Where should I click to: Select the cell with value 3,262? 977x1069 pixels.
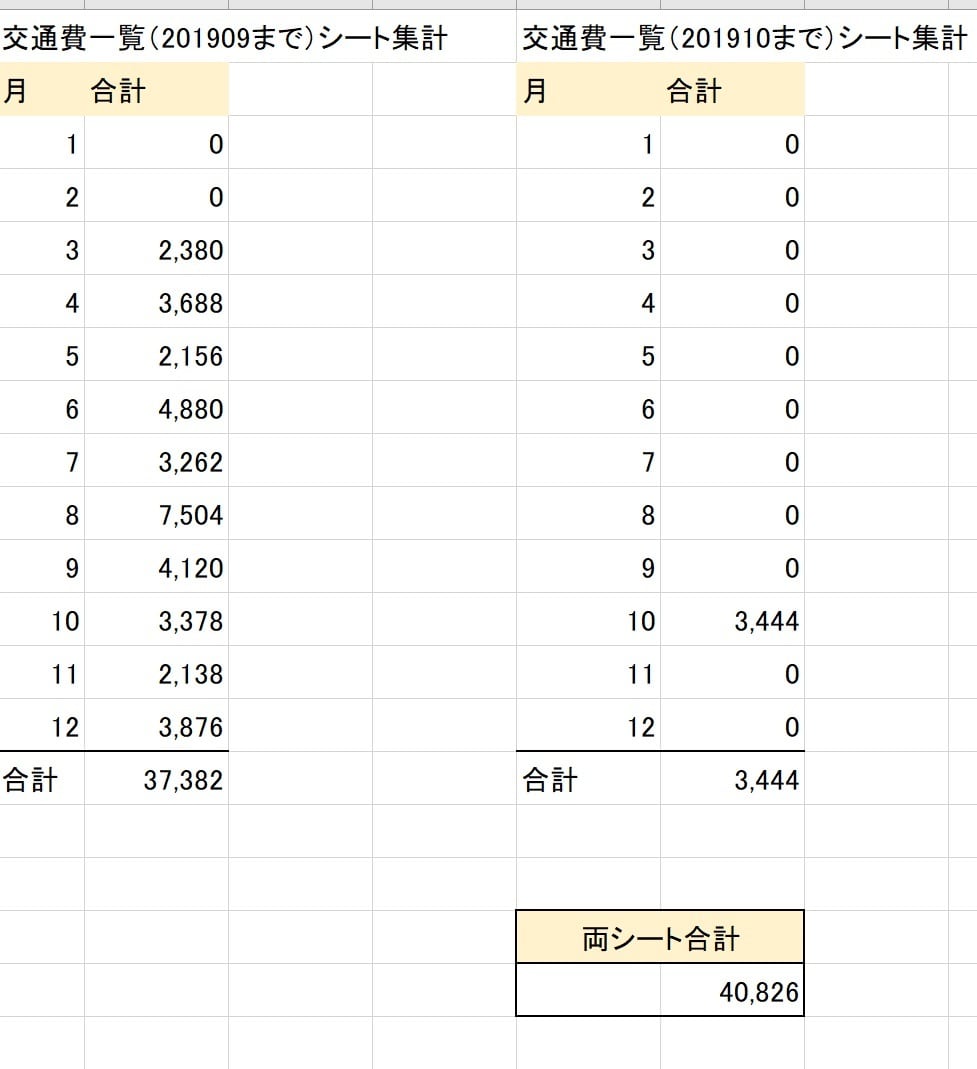pyautogui.click(x=156, y=461)
